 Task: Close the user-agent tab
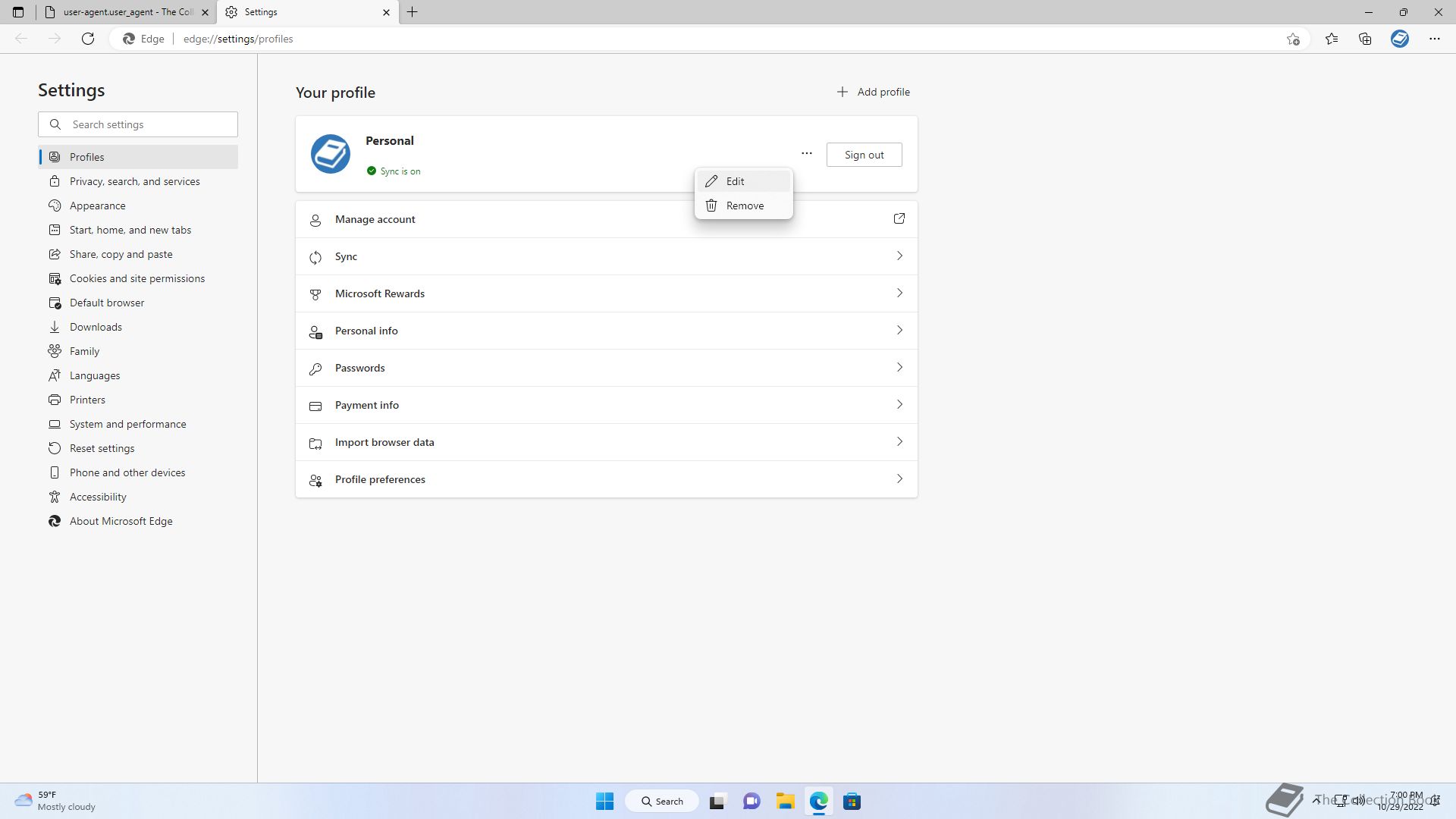point(205,12)
